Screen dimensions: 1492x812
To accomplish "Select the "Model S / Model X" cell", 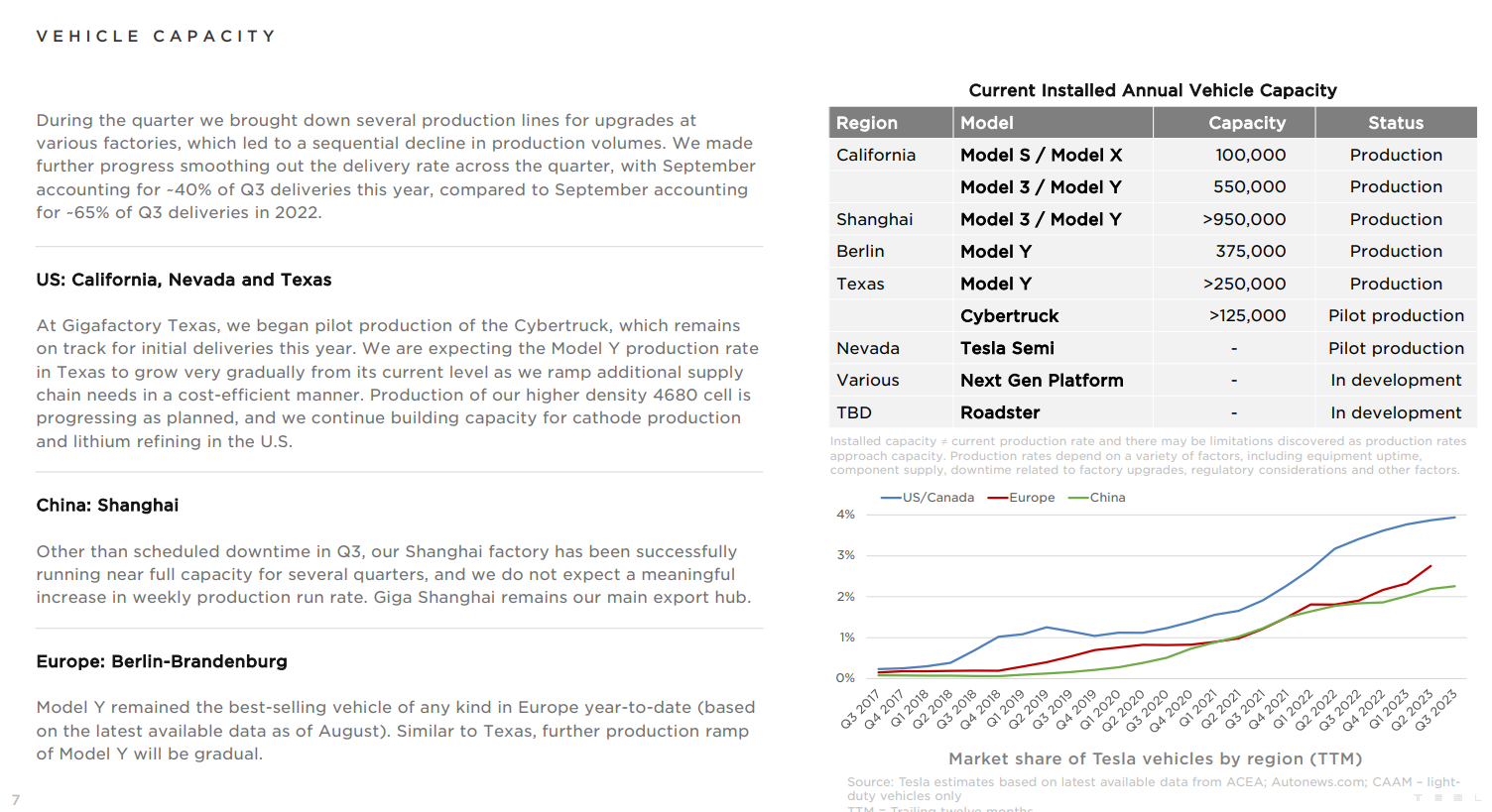I will pyautogui.click(x=1042, y=155).
